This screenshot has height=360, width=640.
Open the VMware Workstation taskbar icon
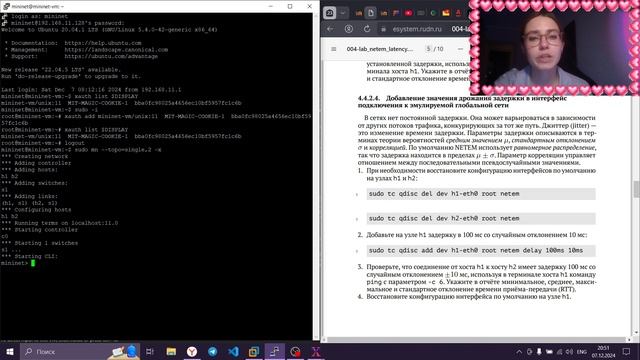coord(254,351)
